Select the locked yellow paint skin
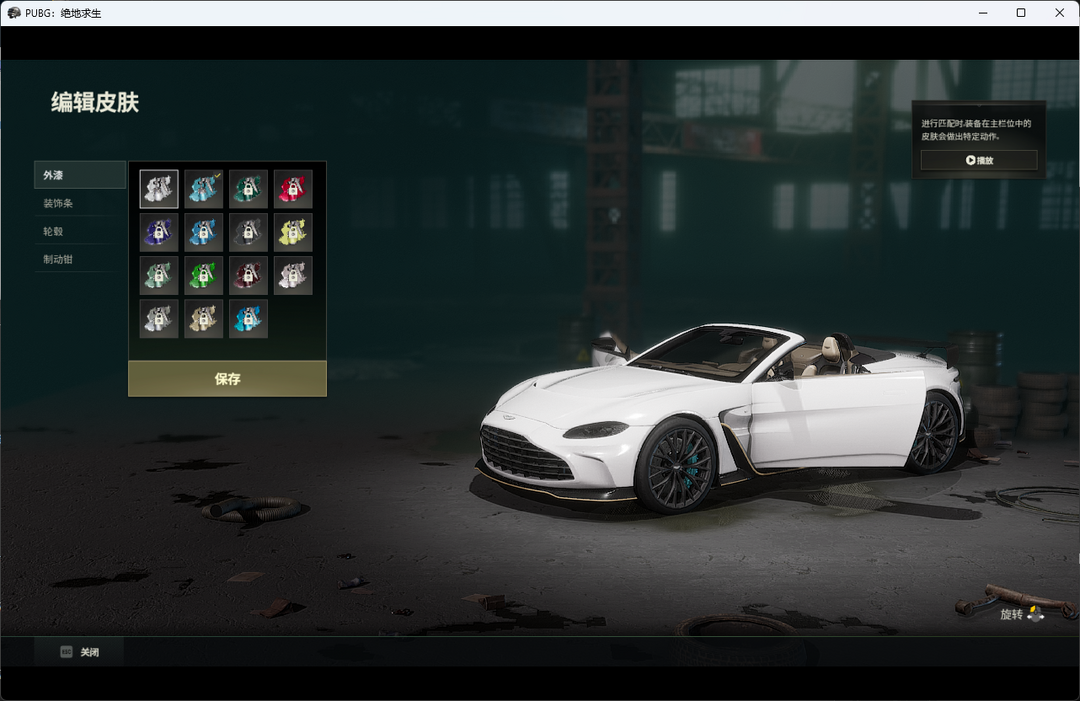Viewport: 1080px width, 701px height. [293, 232]
